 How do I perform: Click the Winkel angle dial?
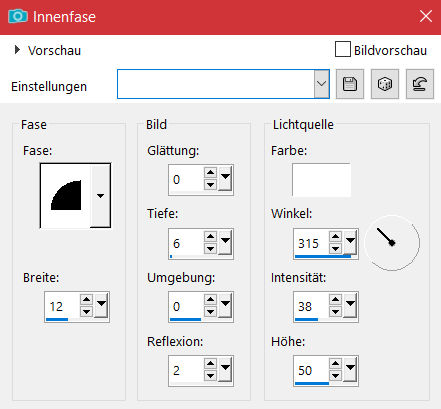pos(392,242)
